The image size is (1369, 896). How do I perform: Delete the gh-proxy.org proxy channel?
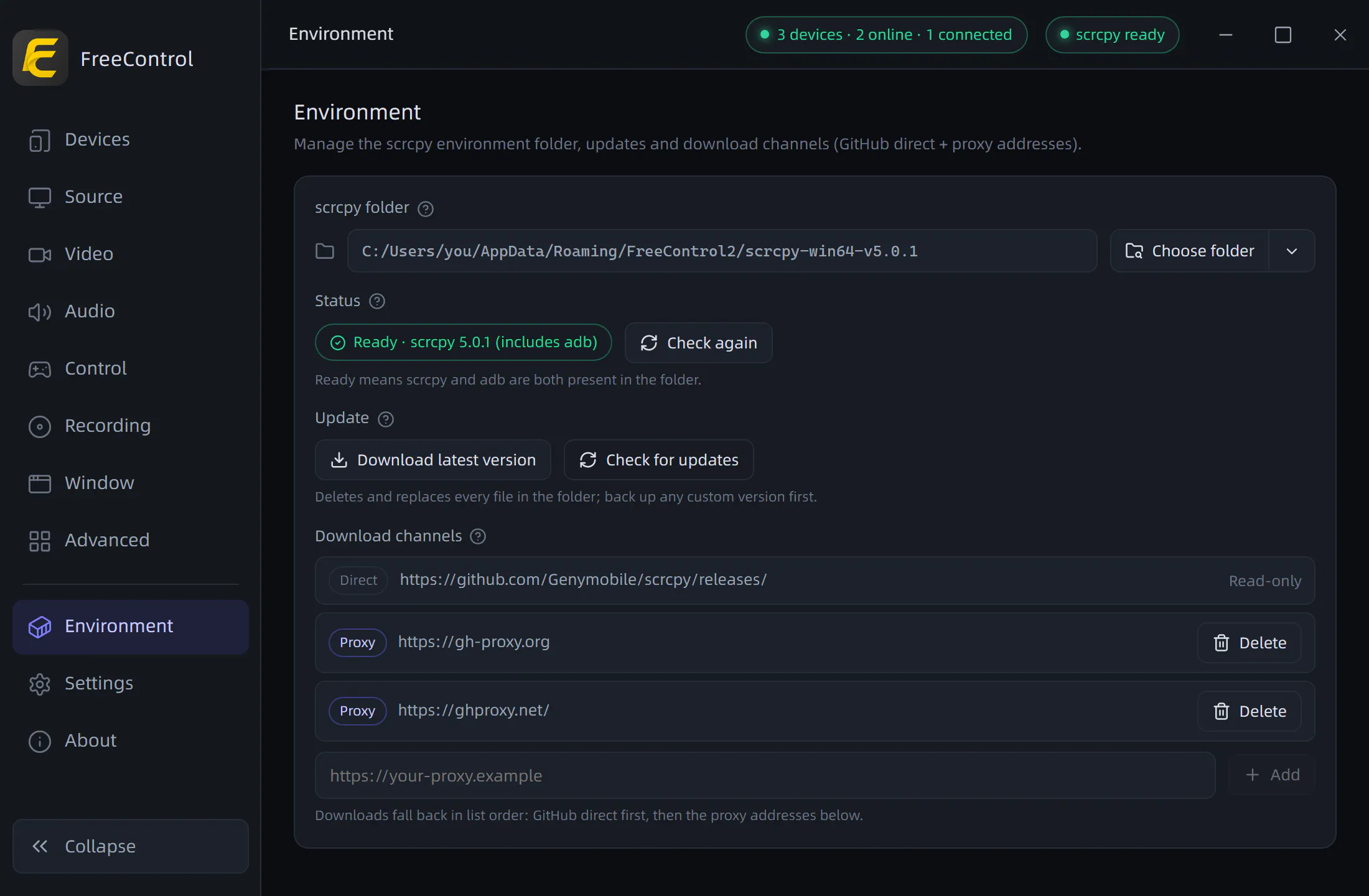[x=1250, y=643]
